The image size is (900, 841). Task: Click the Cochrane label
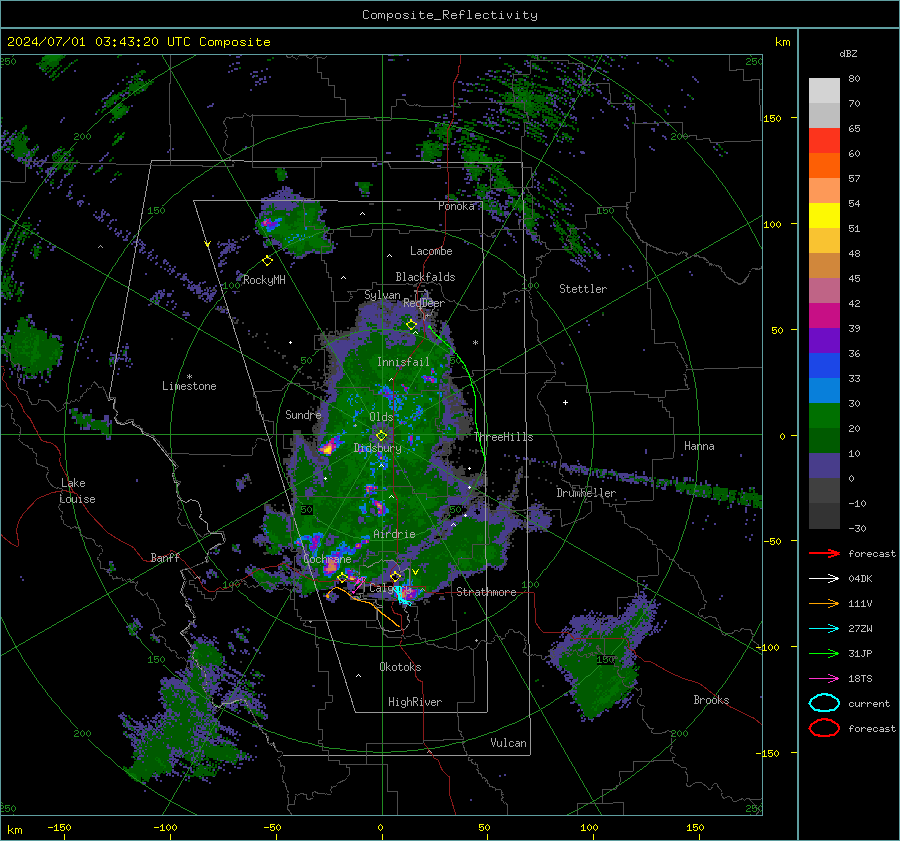327,559
